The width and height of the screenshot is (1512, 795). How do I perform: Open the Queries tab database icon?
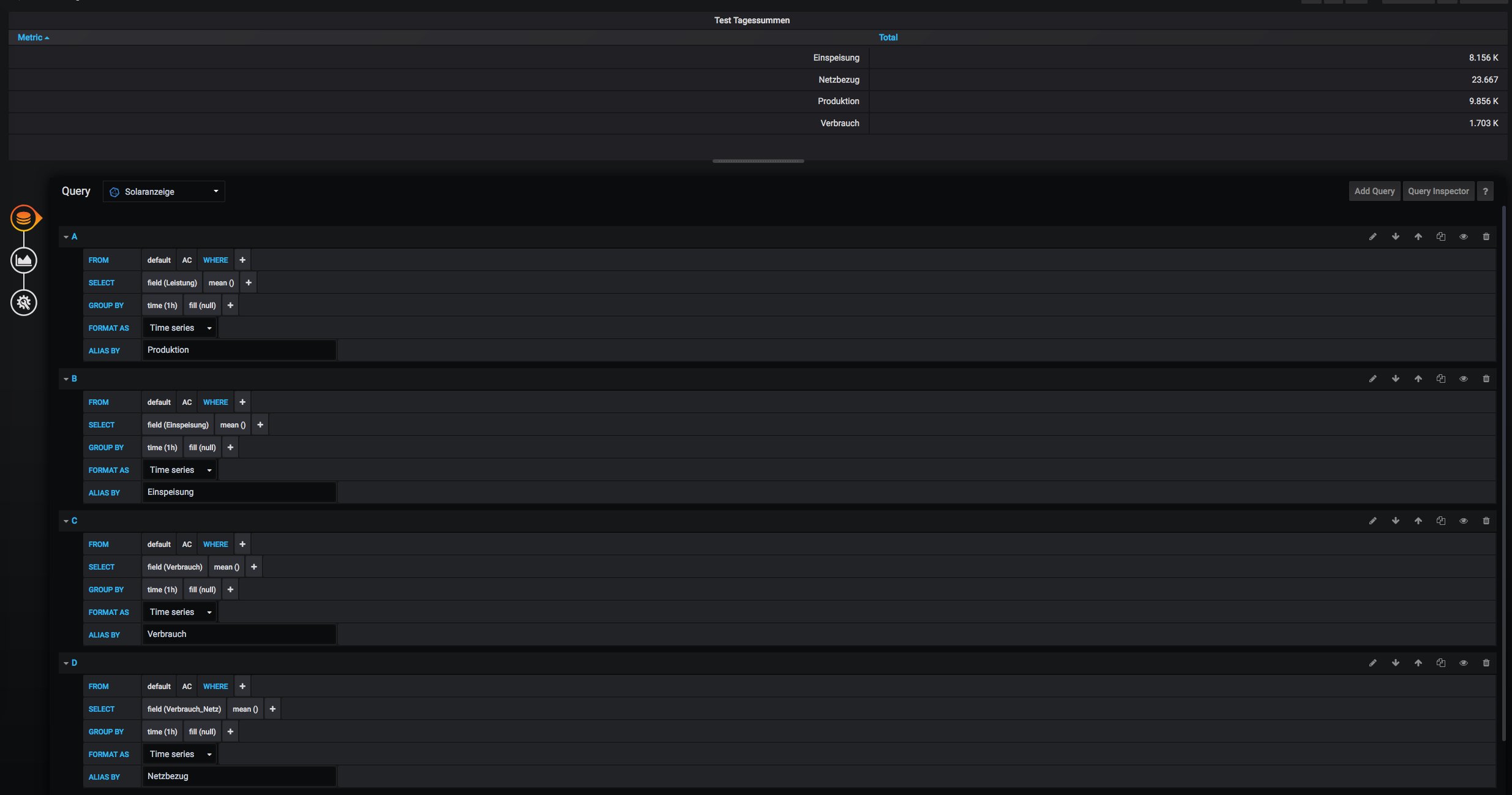click(x=24, y=218)
